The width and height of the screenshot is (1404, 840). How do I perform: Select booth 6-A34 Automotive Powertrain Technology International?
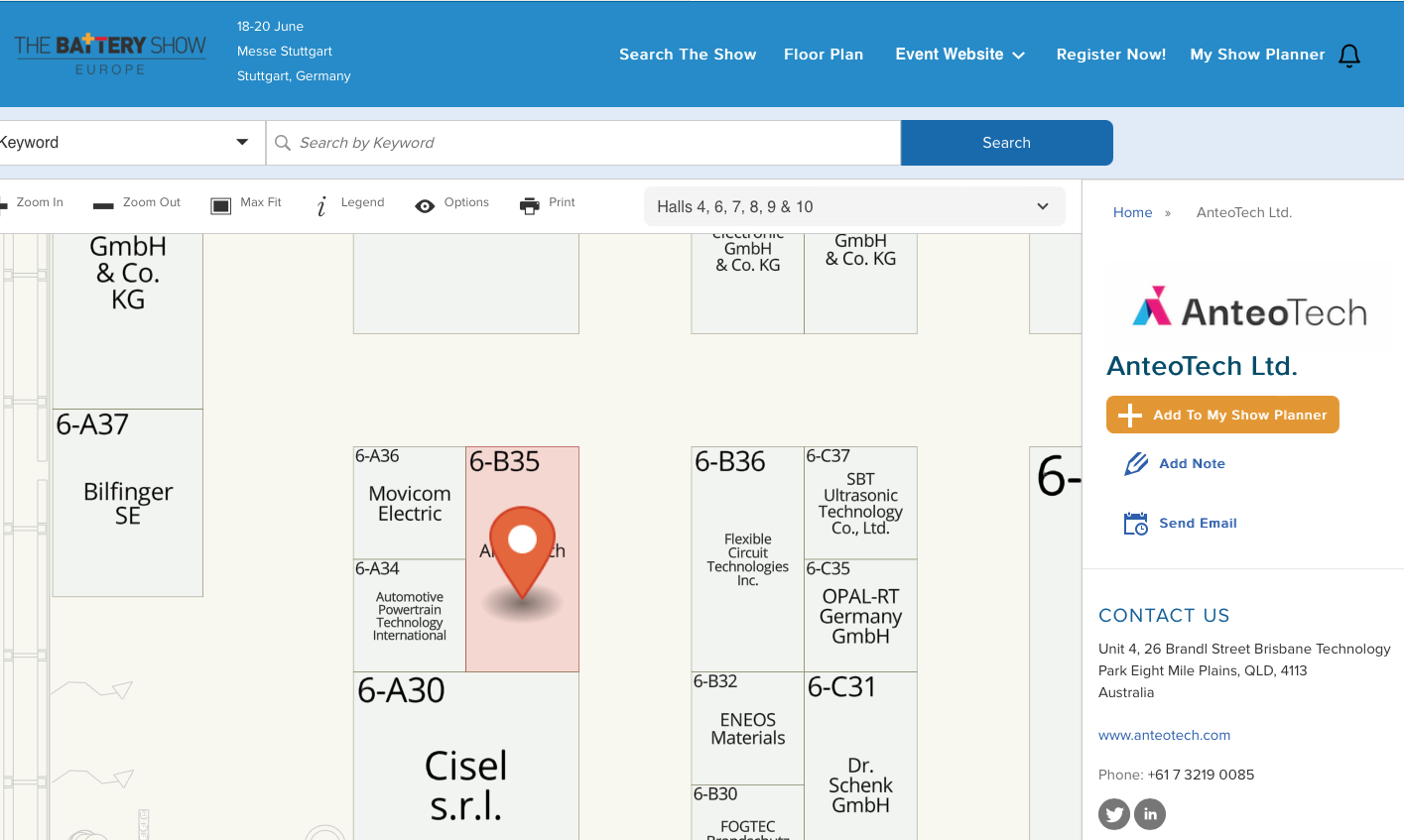pyautogui.click(x=410, y=616)
